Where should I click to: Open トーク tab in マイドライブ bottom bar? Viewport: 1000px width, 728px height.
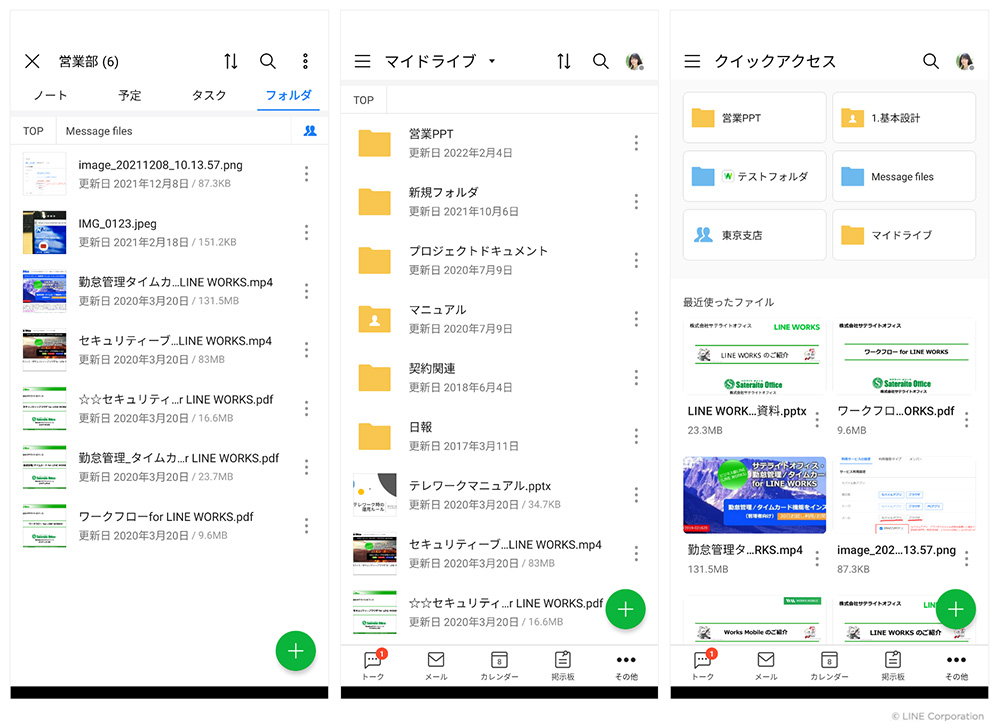(374, 666)
